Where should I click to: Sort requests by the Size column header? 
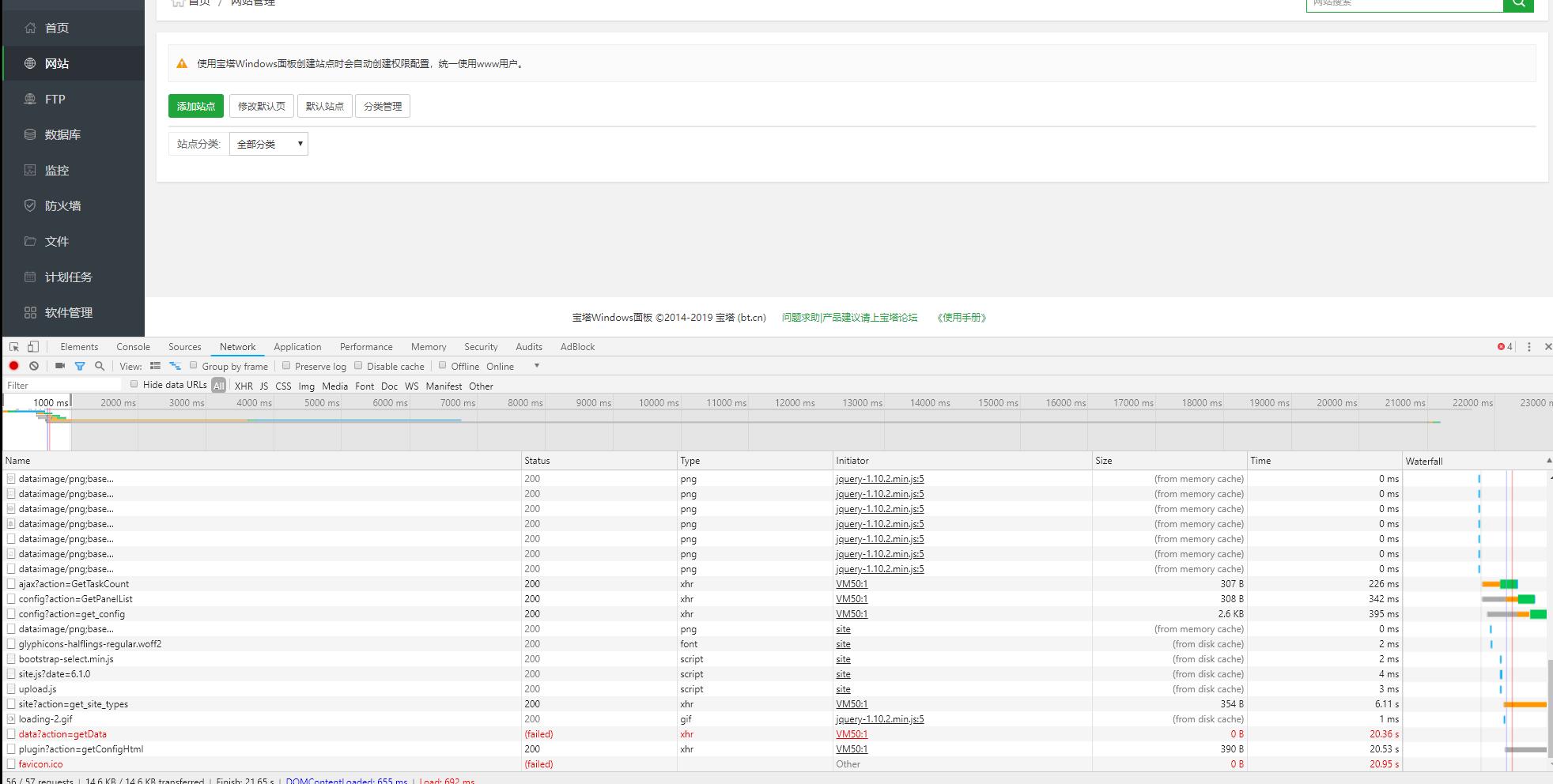click(1169, 461)
